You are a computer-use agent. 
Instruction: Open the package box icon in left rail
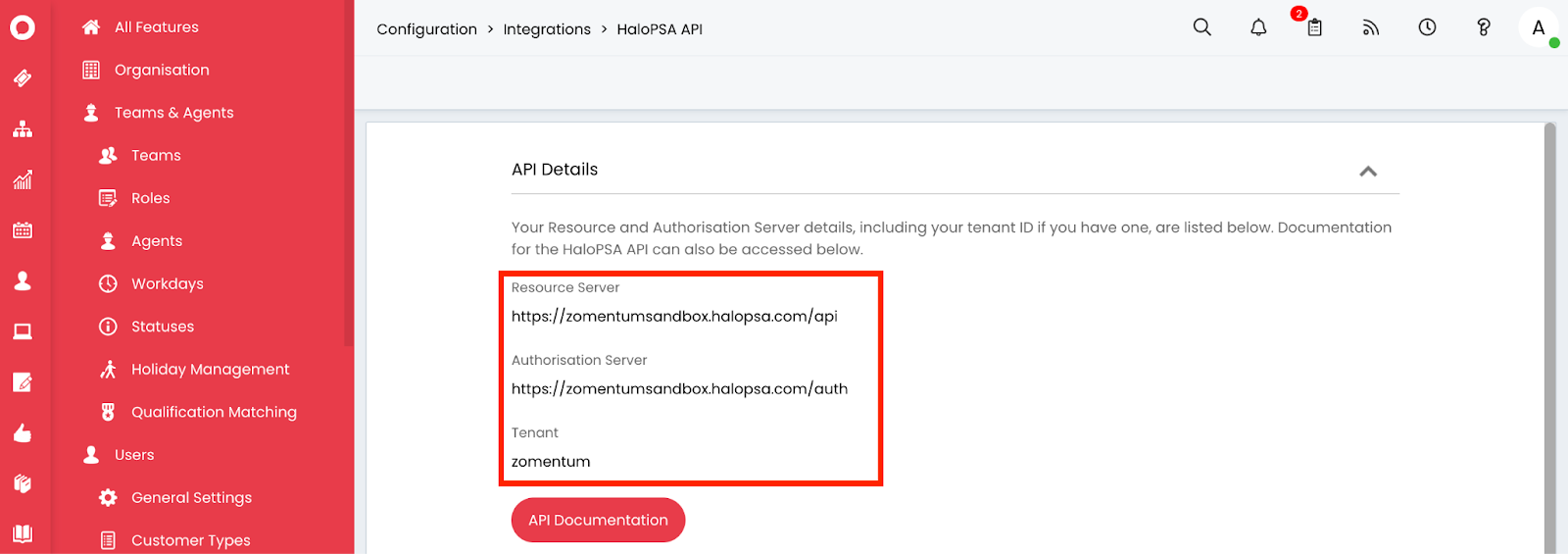point(23,483)
